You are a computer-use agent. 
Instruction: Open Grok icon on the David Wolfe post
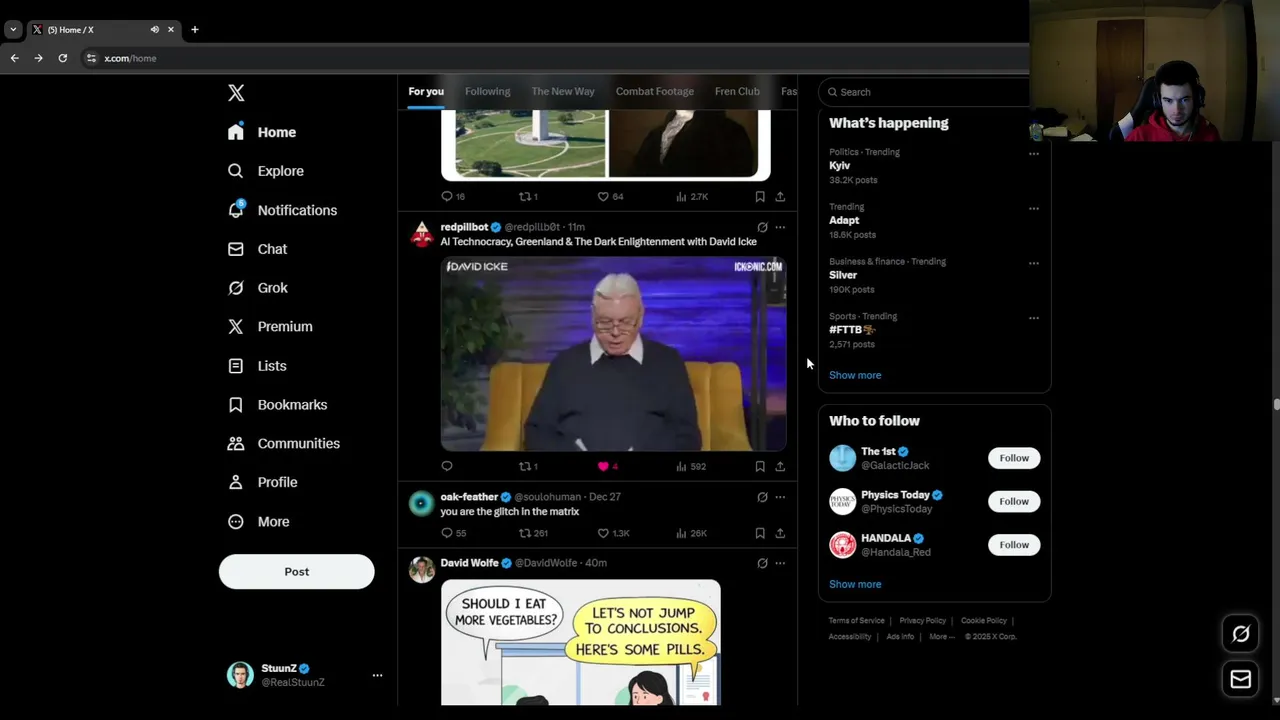pyautogui.click(x=762, y=563)
